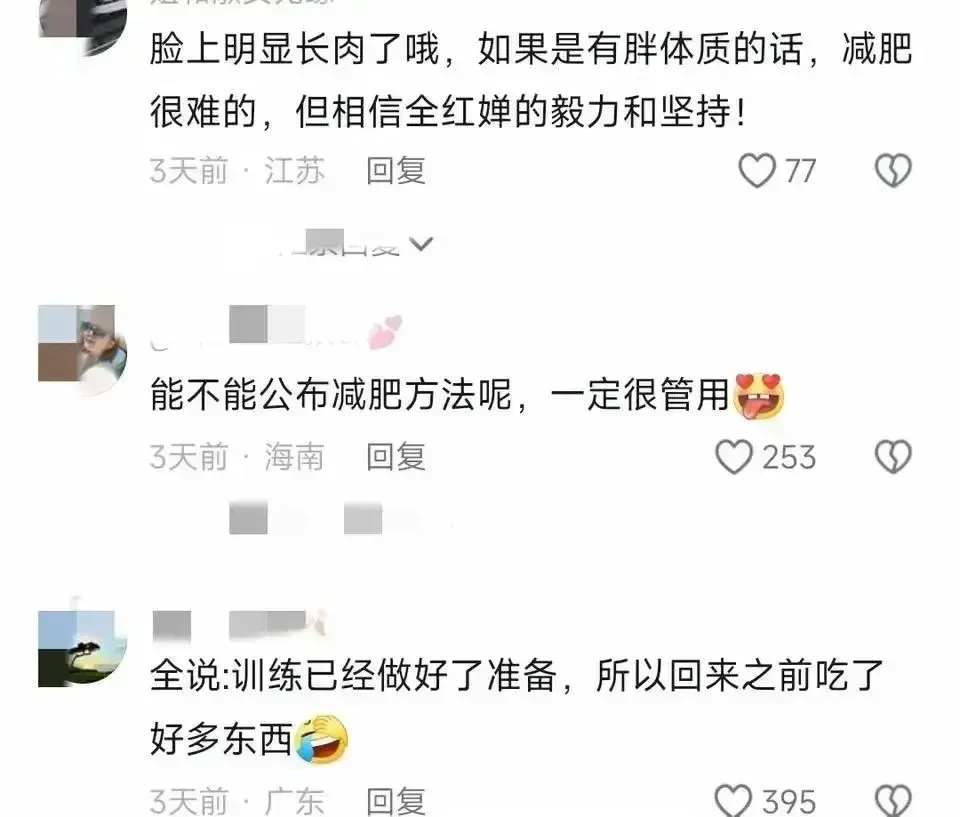Viewport: 960px width, 817px height.
Task: Reply to the Jiangsu comment via 回复
Action: coord(396,170)
